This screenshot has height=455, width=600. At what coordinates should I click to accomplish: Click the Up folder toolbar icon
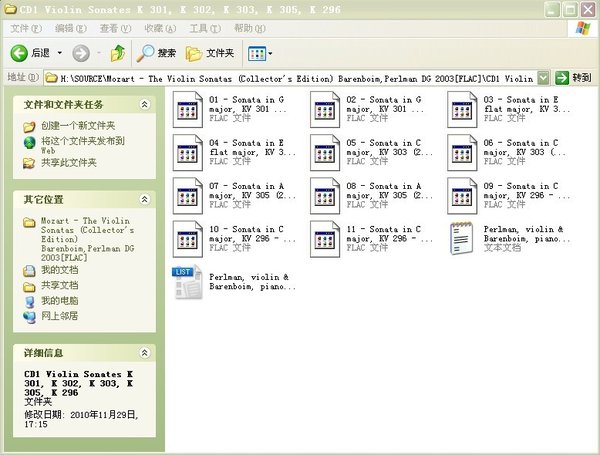pos(118,52)
